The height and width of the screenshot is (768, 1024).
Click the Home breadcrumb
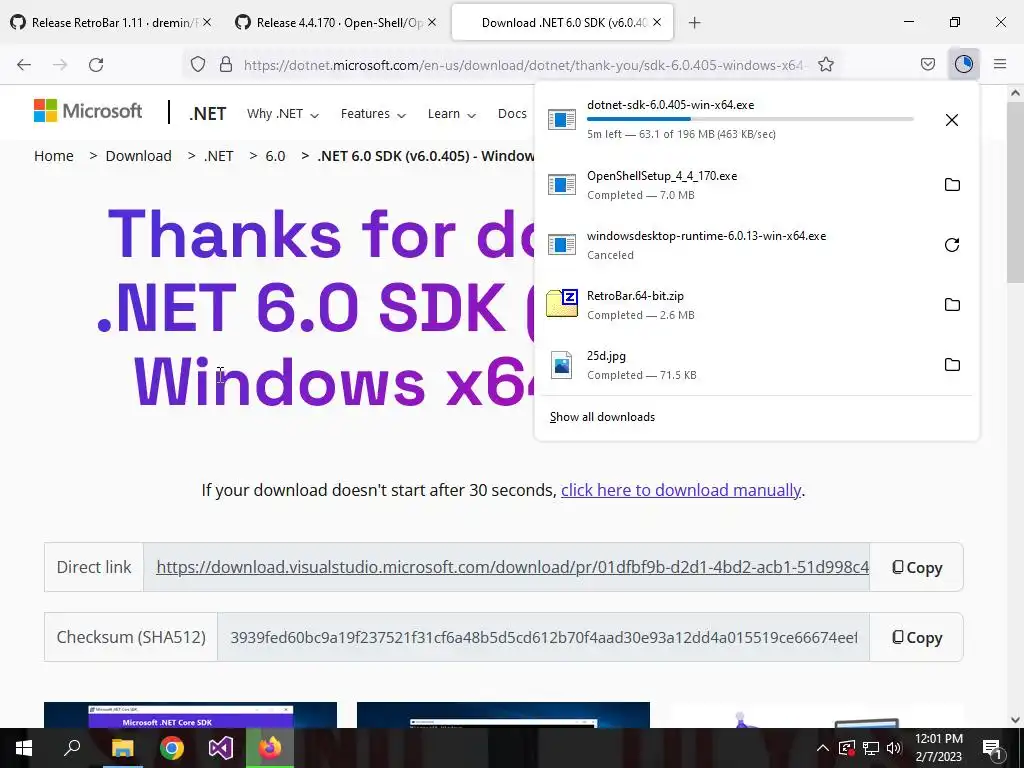pyautogui.click(x=54, y=156)
